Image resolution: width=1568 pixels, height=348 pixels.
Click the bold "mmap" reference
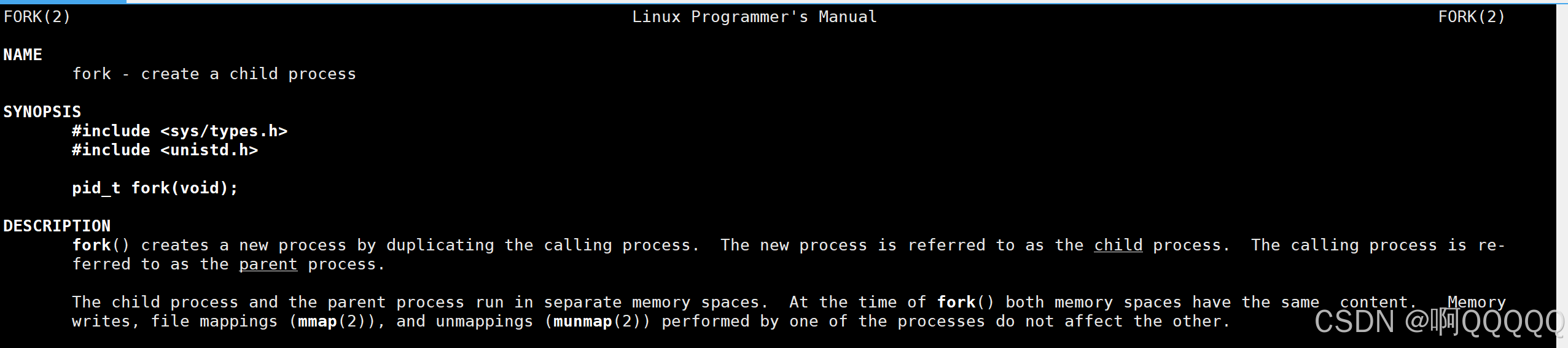317,321
